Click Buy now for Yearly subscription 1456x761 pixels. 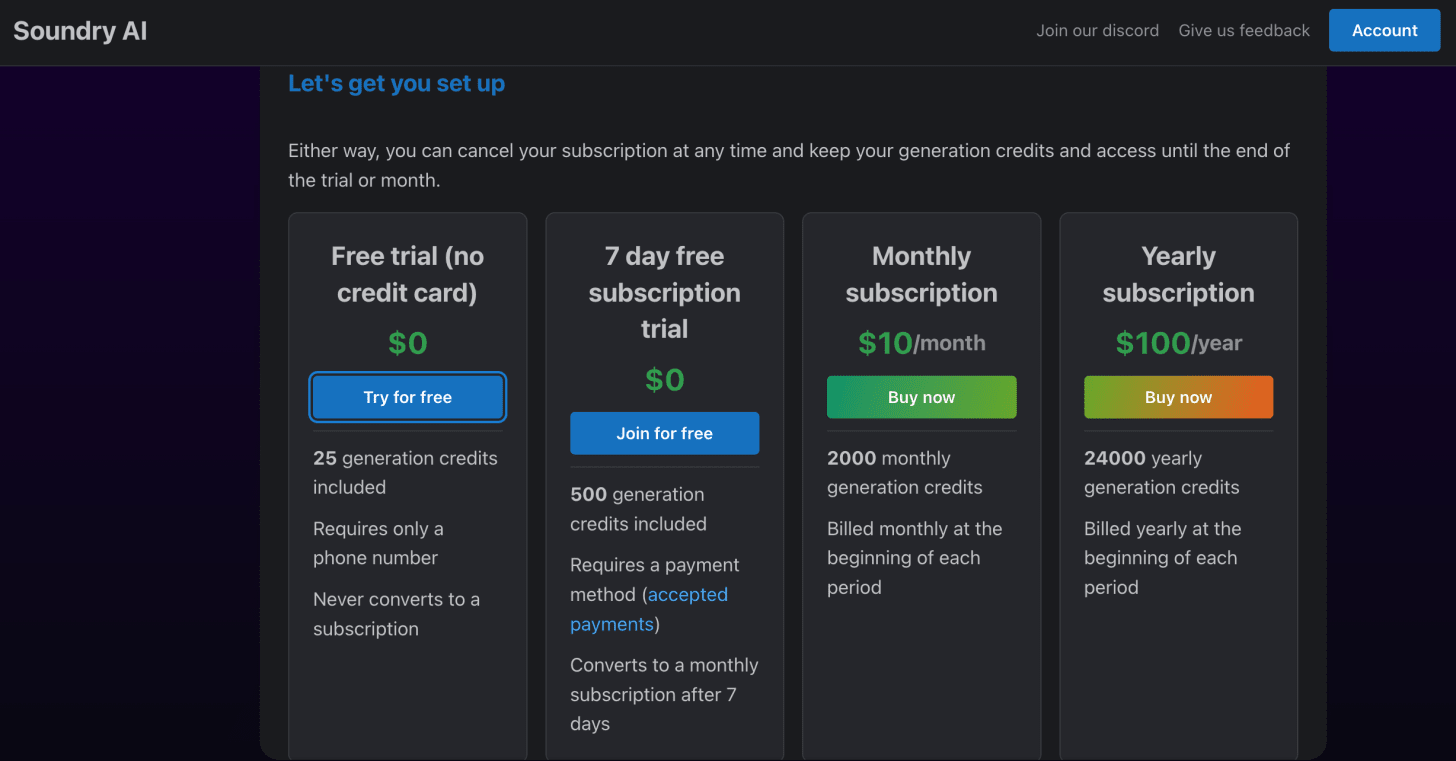[x=1179, y=397]
